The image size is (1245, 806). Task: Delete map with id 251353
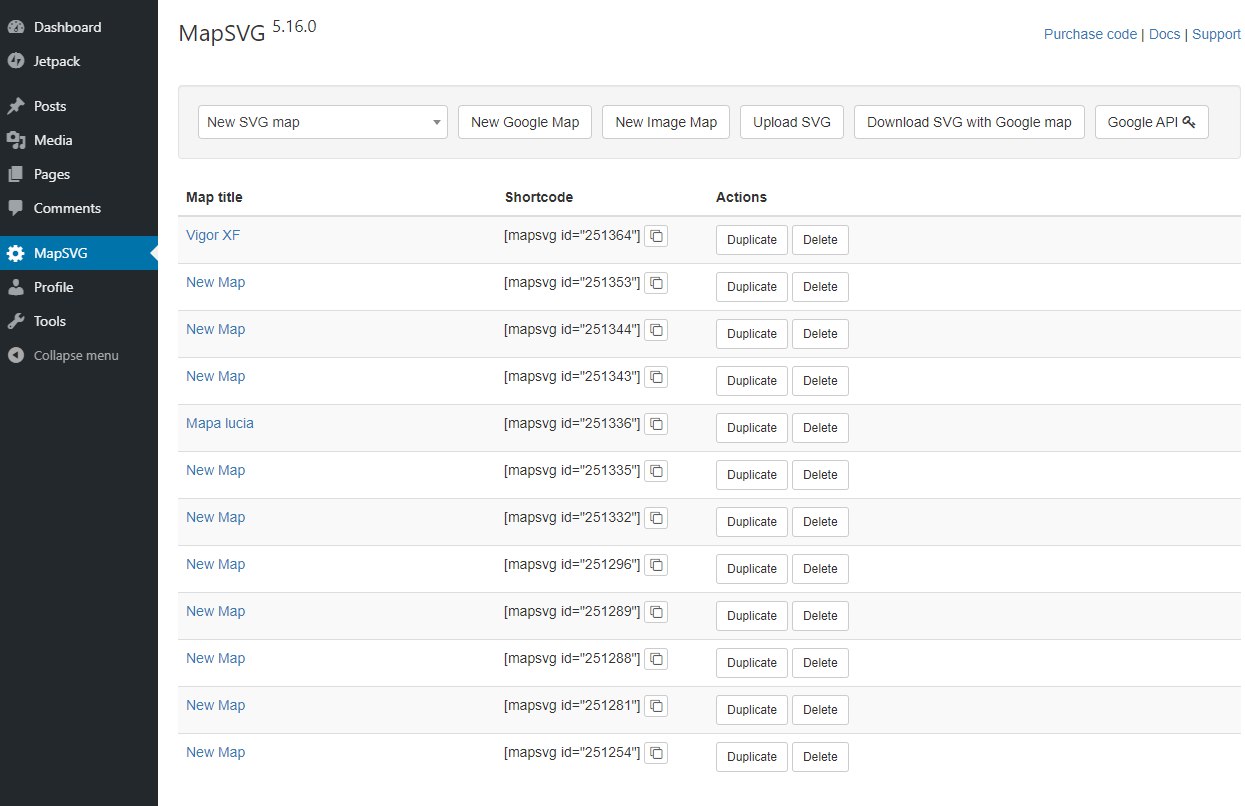point(820,287)
